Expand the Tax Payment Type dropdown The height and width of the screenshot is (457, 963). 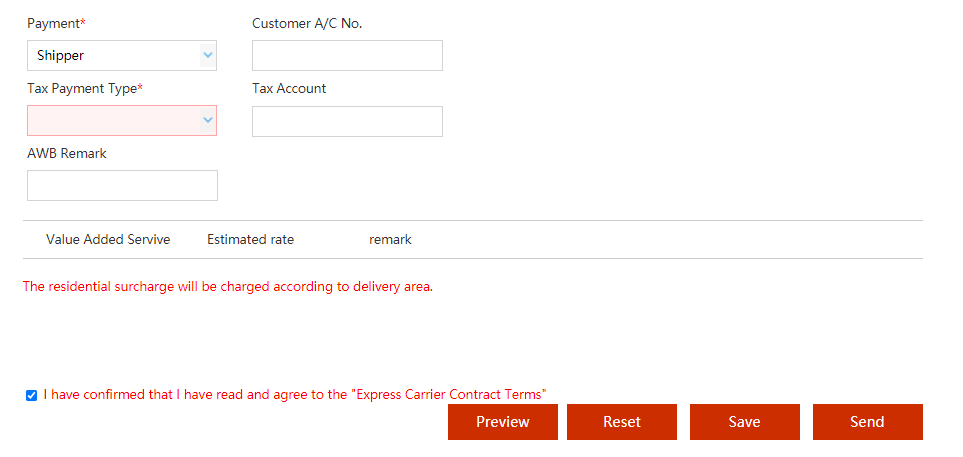point(122,120)
